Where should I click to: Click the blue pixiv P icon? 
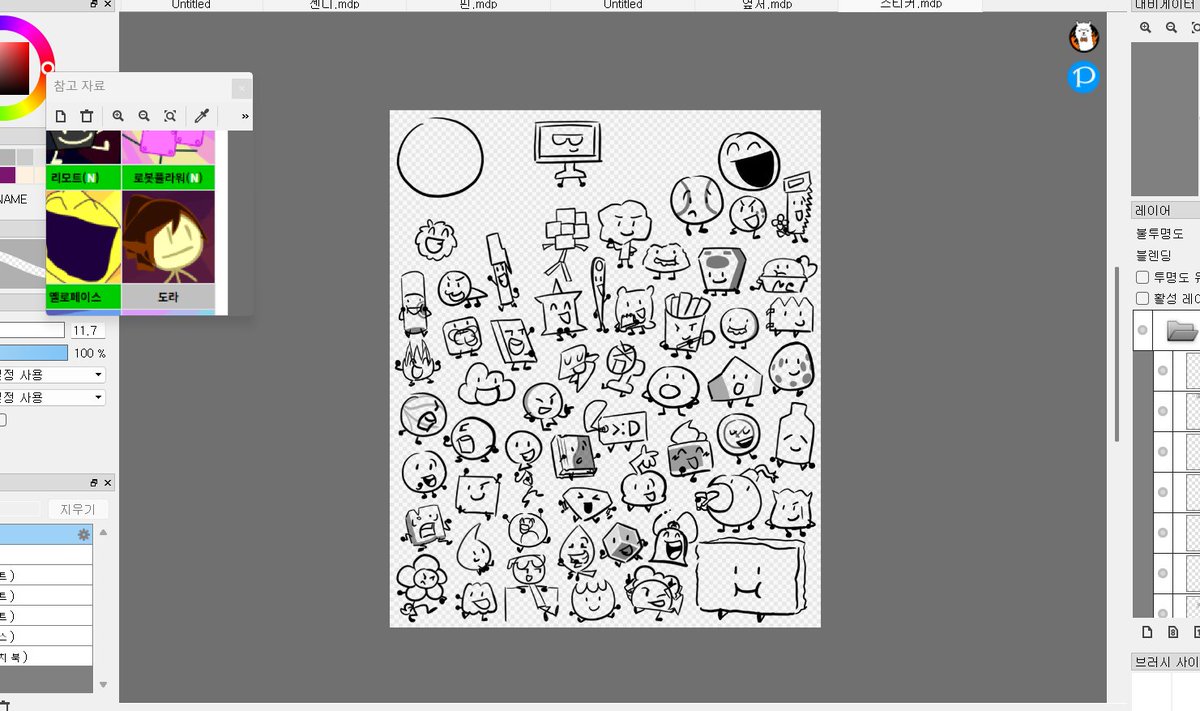[1083, 76]
